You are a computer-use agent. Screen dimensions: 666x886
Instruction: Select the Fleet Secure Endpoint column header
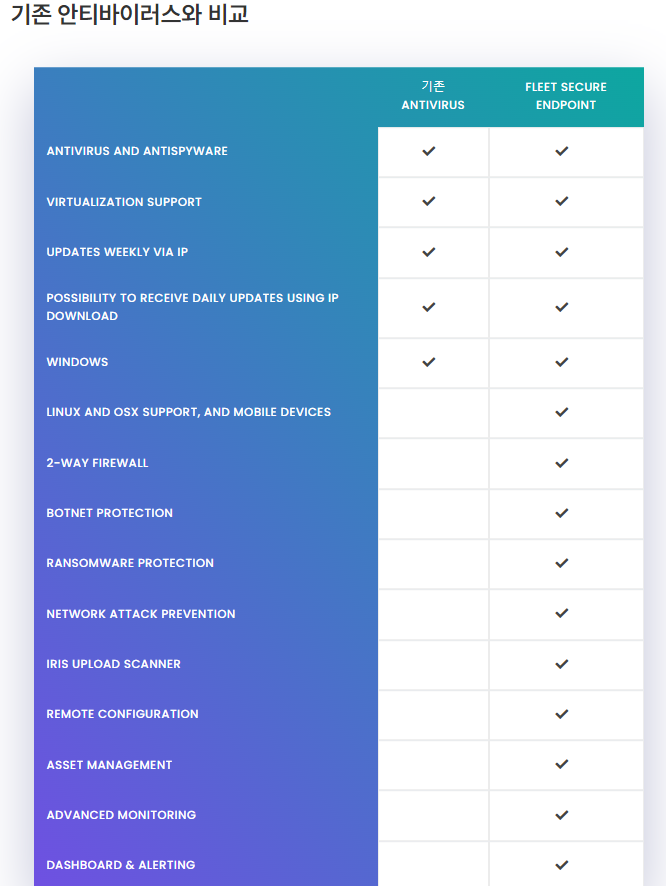(566, 96)
